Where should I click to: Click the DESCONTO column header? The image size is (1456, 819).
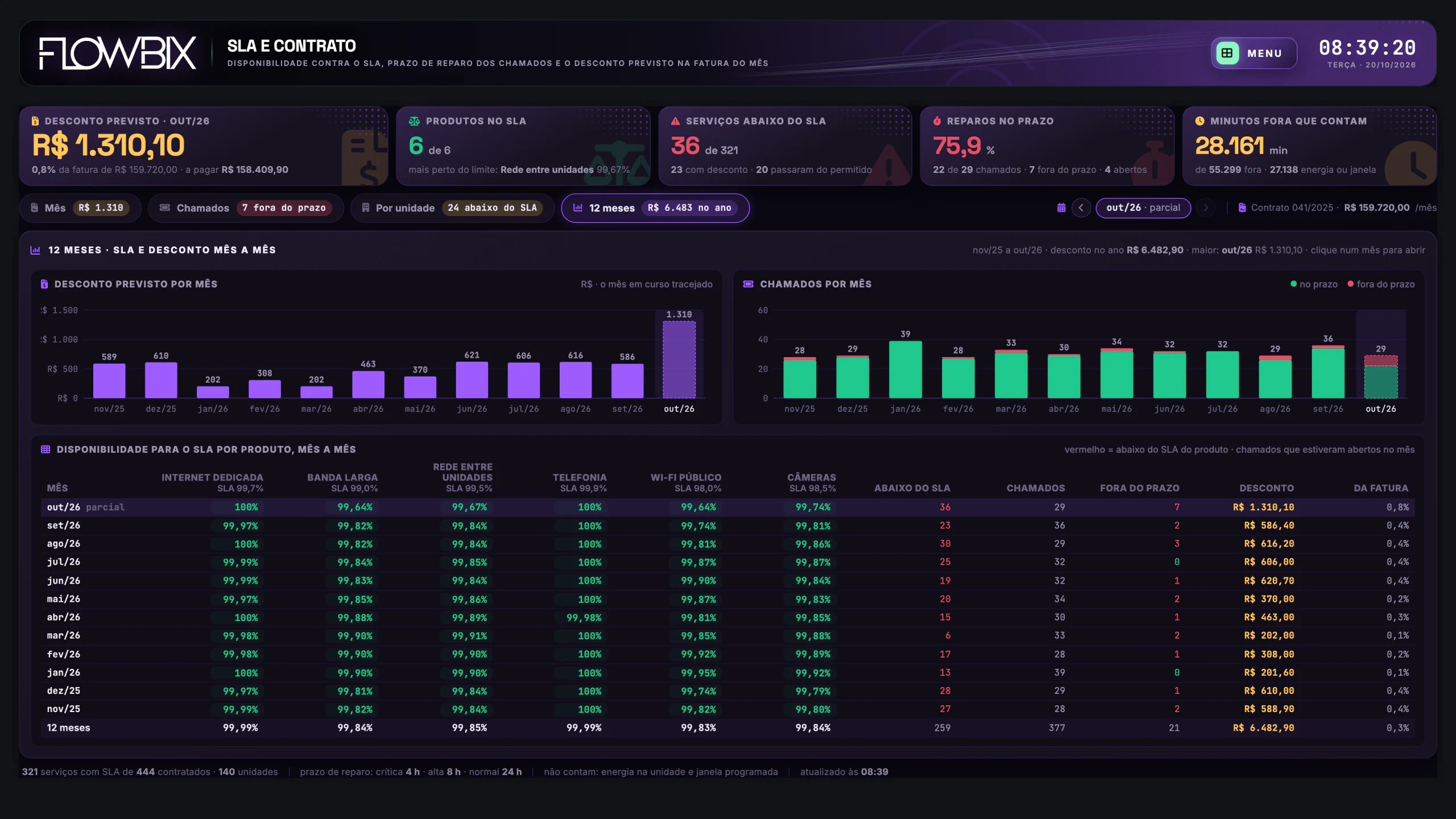pos(1267,488)
